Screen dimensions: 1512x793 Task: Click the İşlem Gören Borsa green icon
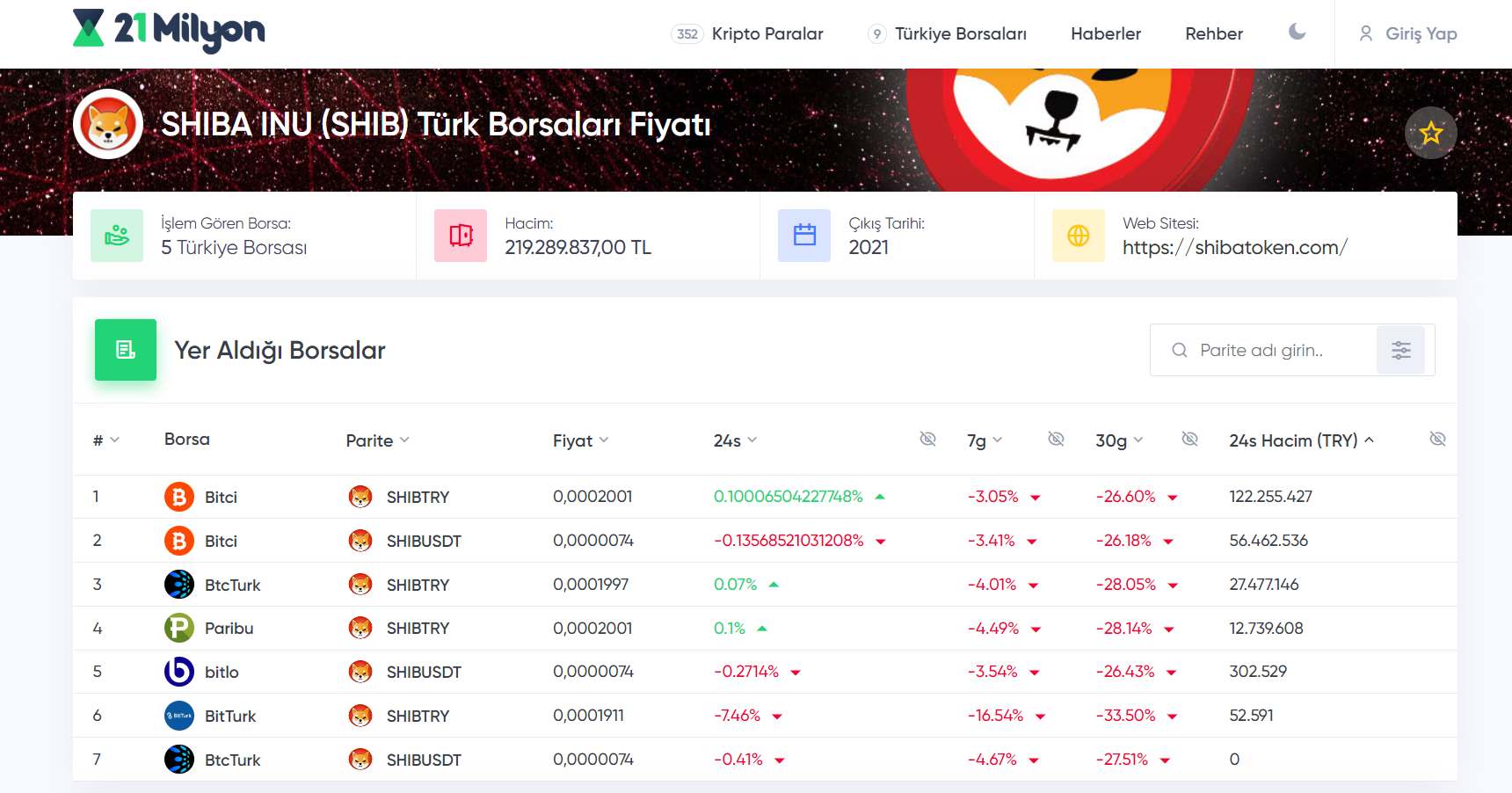[x=117, y=236]
